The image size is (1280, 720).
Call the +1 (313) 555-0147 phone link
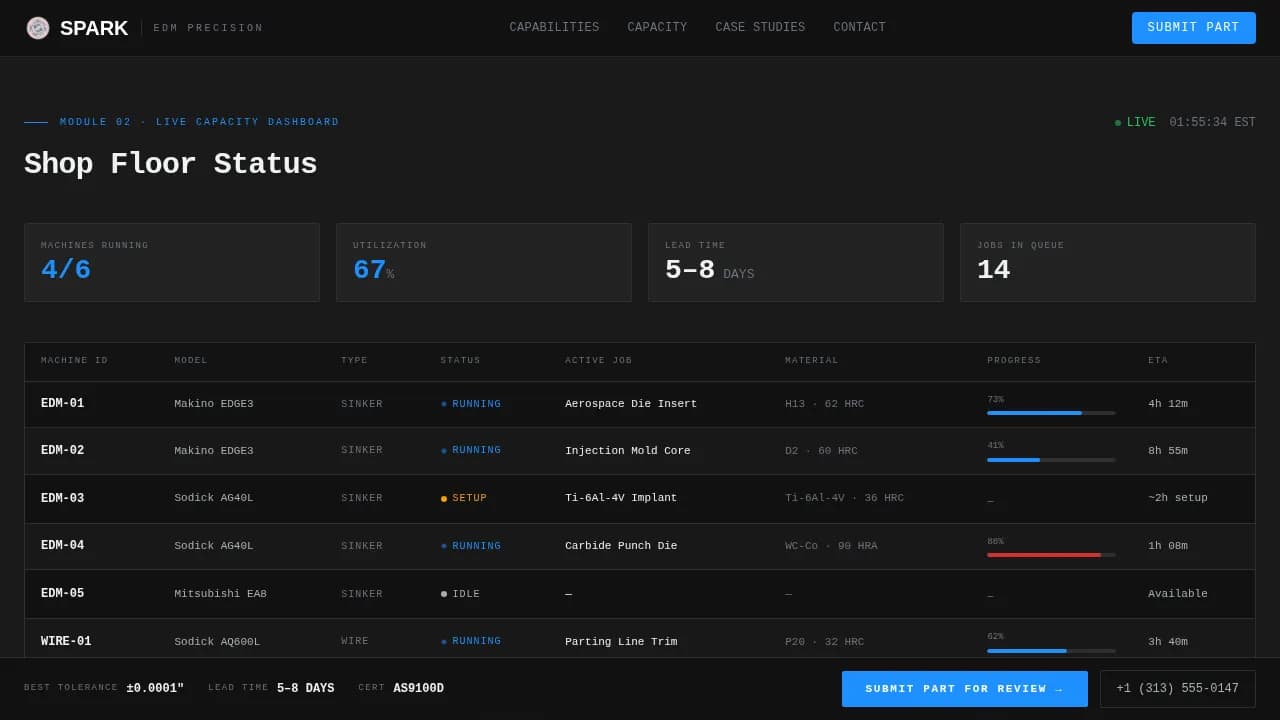click(x=1176, y=688)
